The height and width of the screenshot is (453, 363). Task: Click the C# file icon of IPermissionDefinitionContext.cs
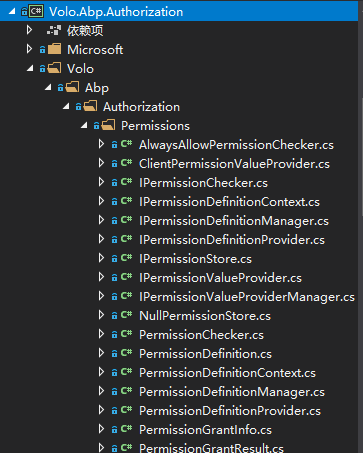pyautogui.click(x=126, y=201)
